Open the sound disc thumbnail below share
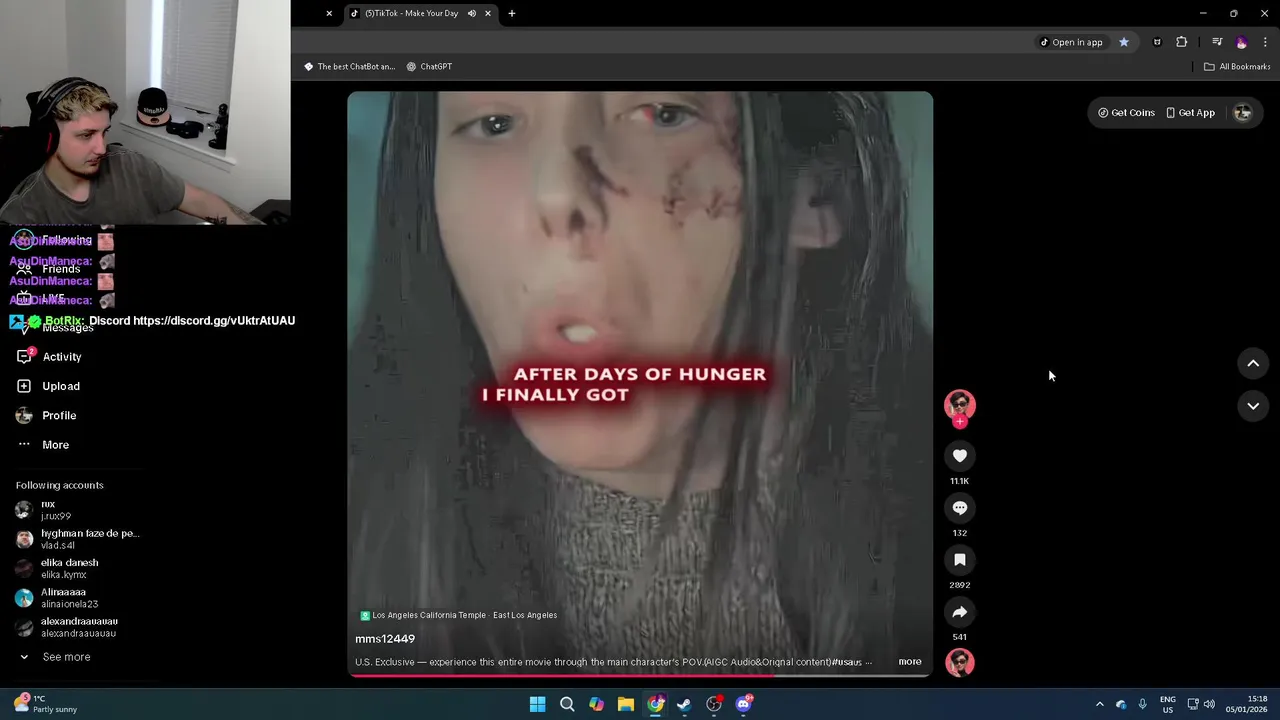This screenshot has height=720, width=1280. tap(959, 662)
